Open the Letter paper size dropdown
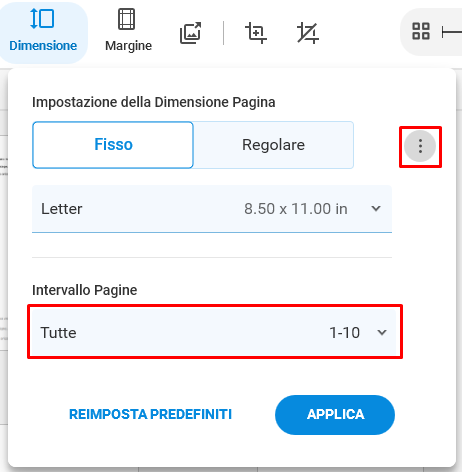Viewport: 462px width, 472px height. click(x=212, y=209)
